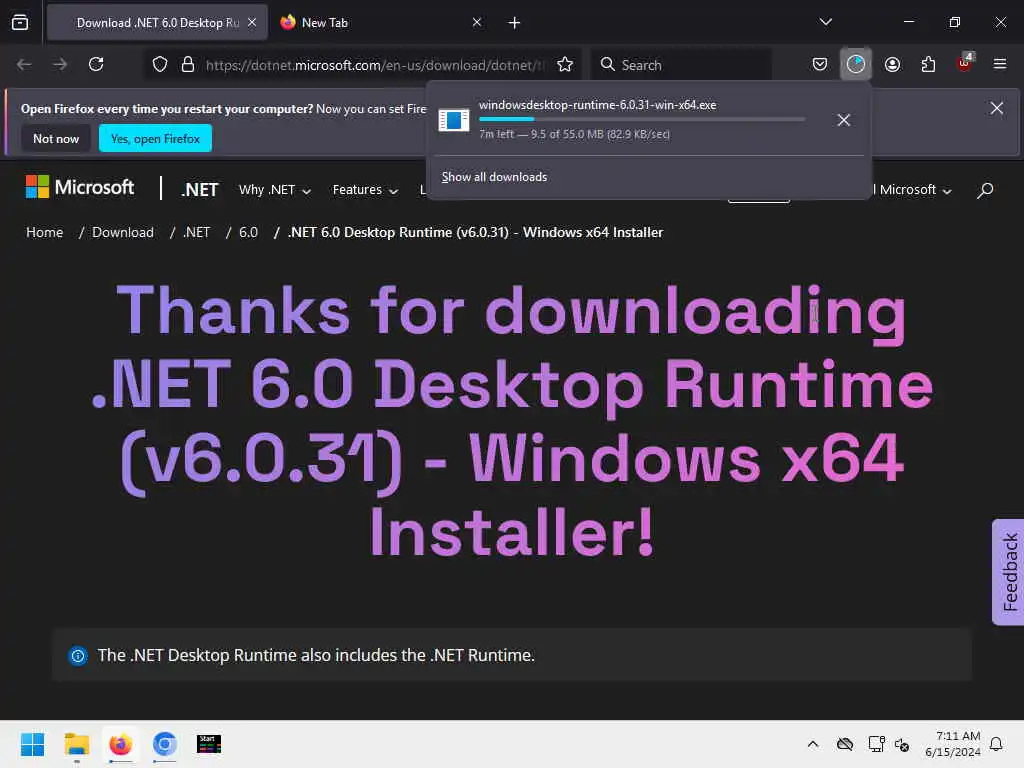Click the Microsoft logo
Image resolution: width=1024 pixels, height=768 pixels.
[80, 187]
